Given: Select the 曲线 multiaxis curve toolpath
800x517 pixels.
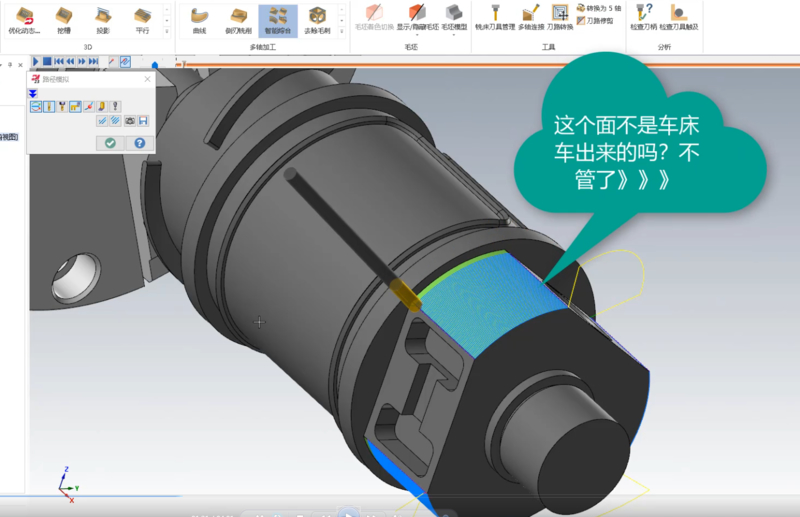Looking at the screenshot, I should tap(198, 19).
